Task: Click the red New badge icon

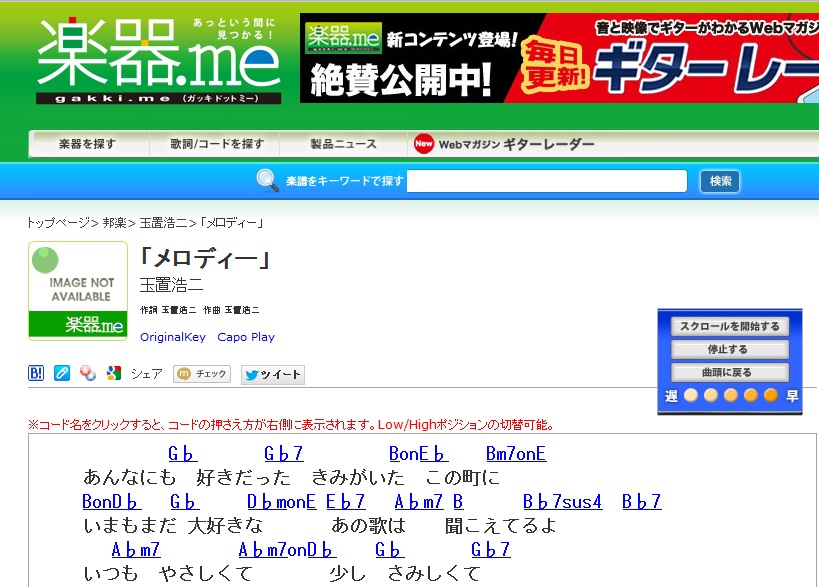Action: [x=423, y=144]
